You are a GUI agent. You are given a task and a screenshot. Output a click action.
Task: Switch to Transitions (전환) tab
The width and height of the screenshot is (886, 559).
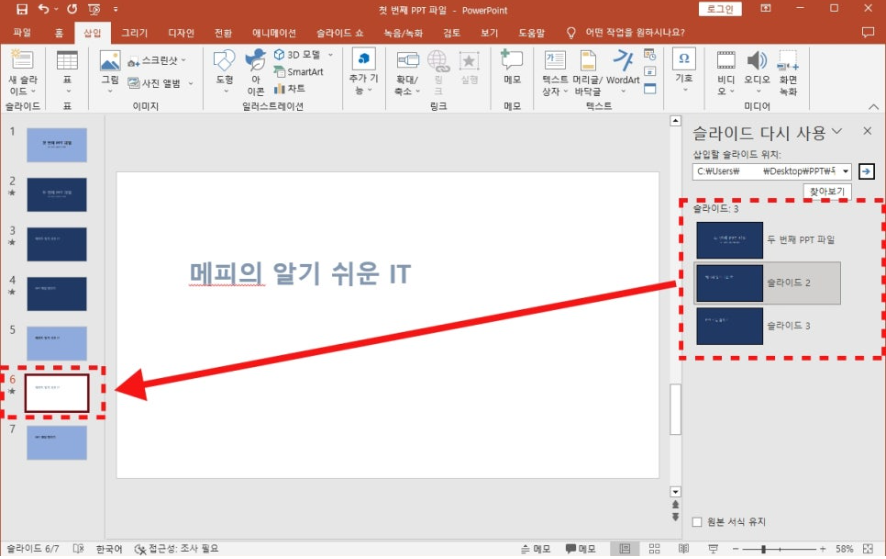point(223,32)
